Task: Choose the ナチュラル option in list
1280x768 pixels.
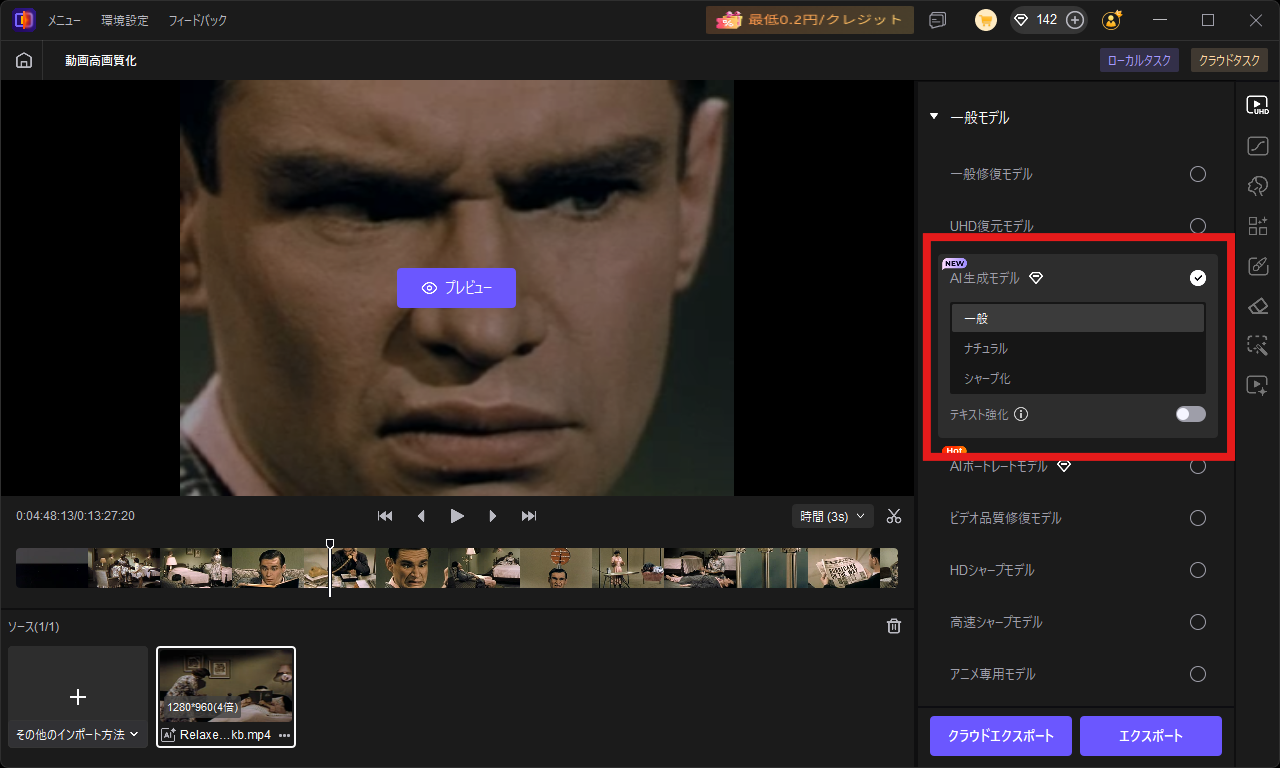Action: point(1078,348)
